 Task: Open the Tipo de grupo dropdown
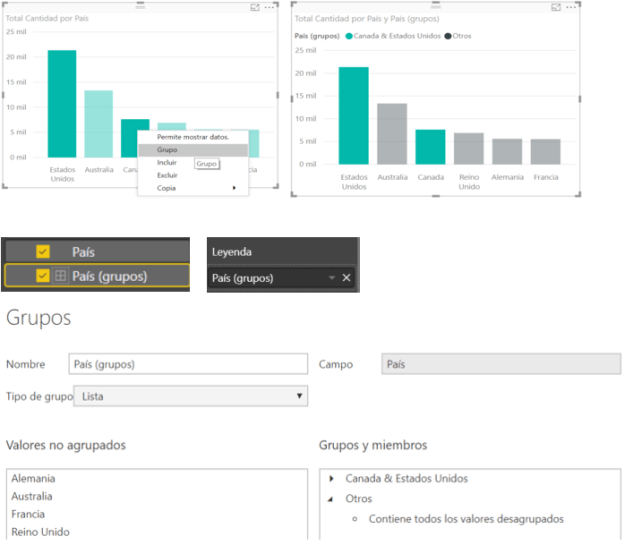pos(299,397)
